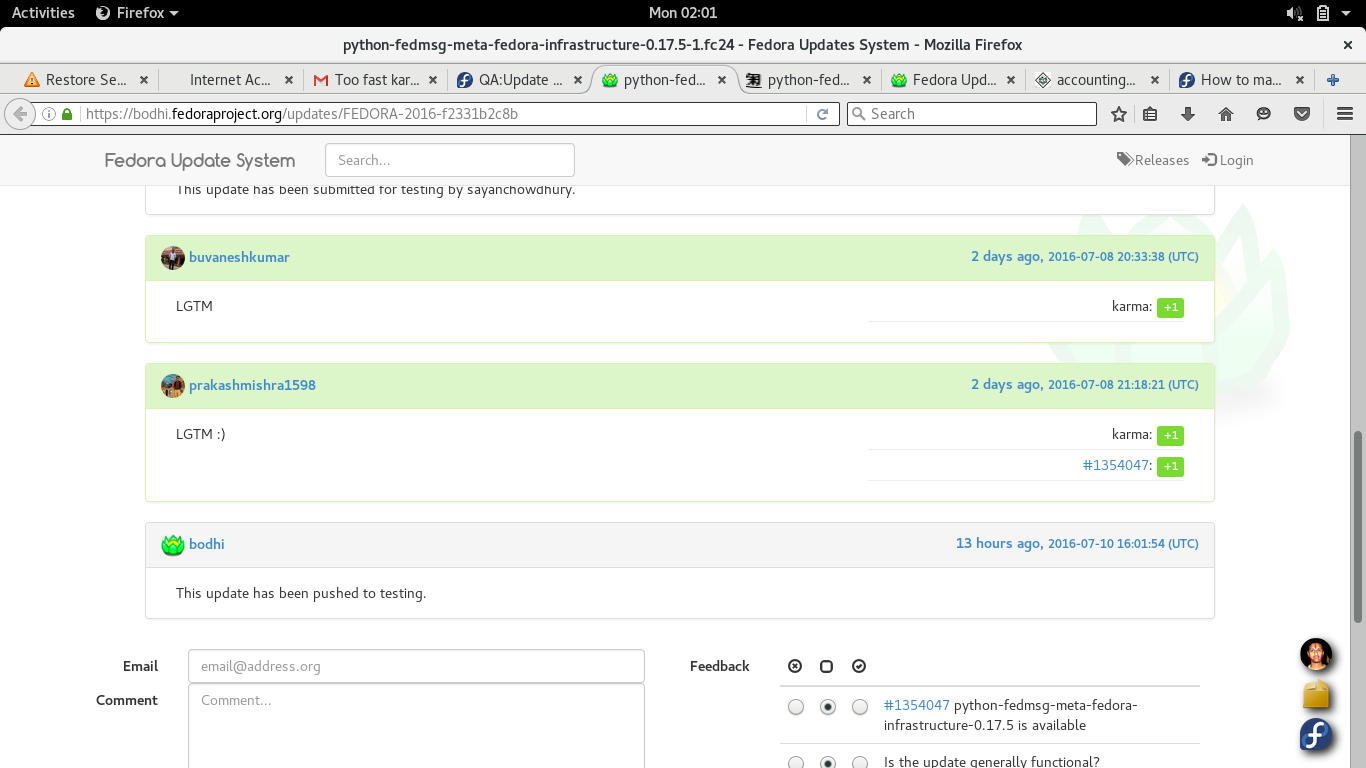
Task: Select negative radio for bug #1354047
Action: coord(796,707)
